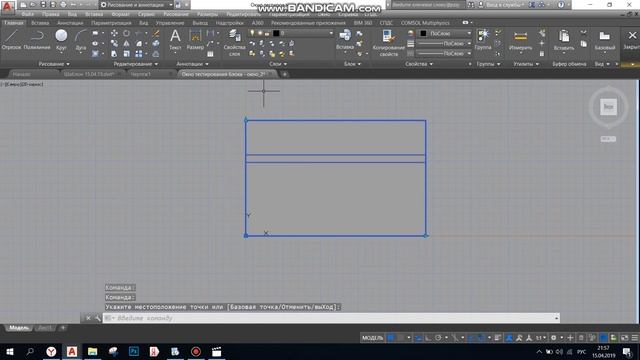The image size is (640, 360).
Task: Click the command line input field
Action: [331, 318]
